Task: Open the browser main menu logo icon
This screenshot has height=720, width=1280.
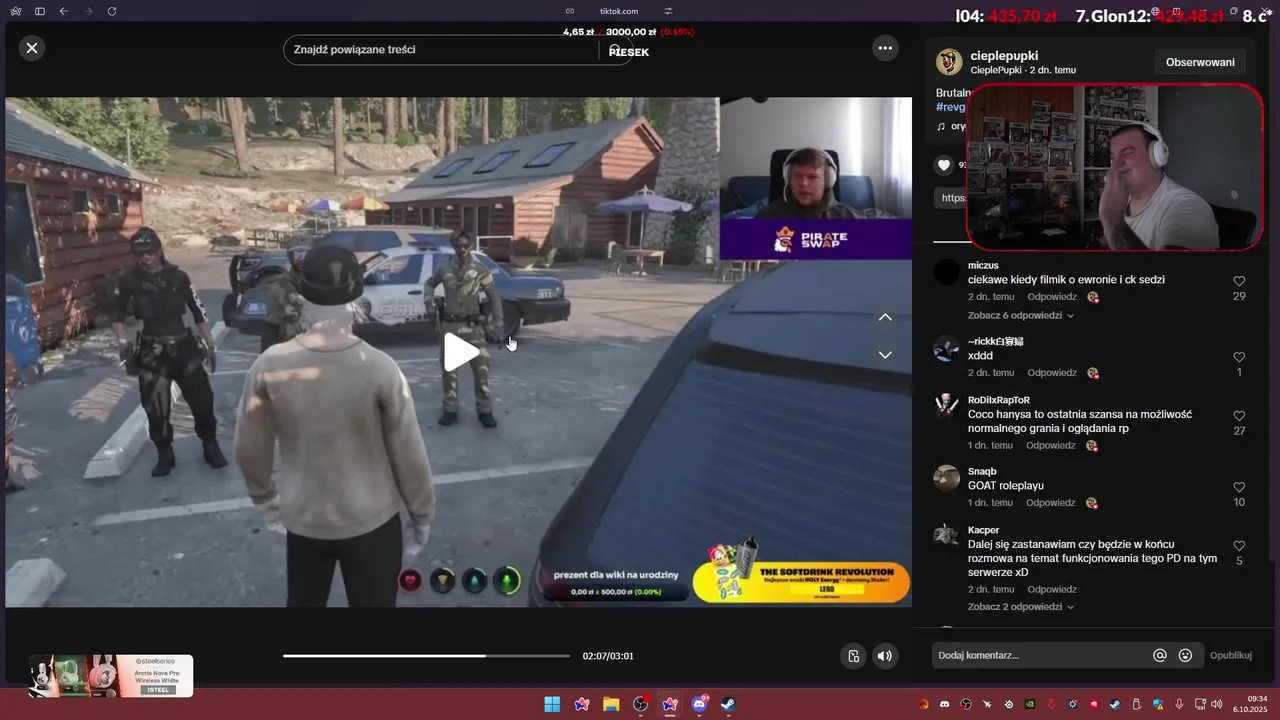Action: point(15,11)
